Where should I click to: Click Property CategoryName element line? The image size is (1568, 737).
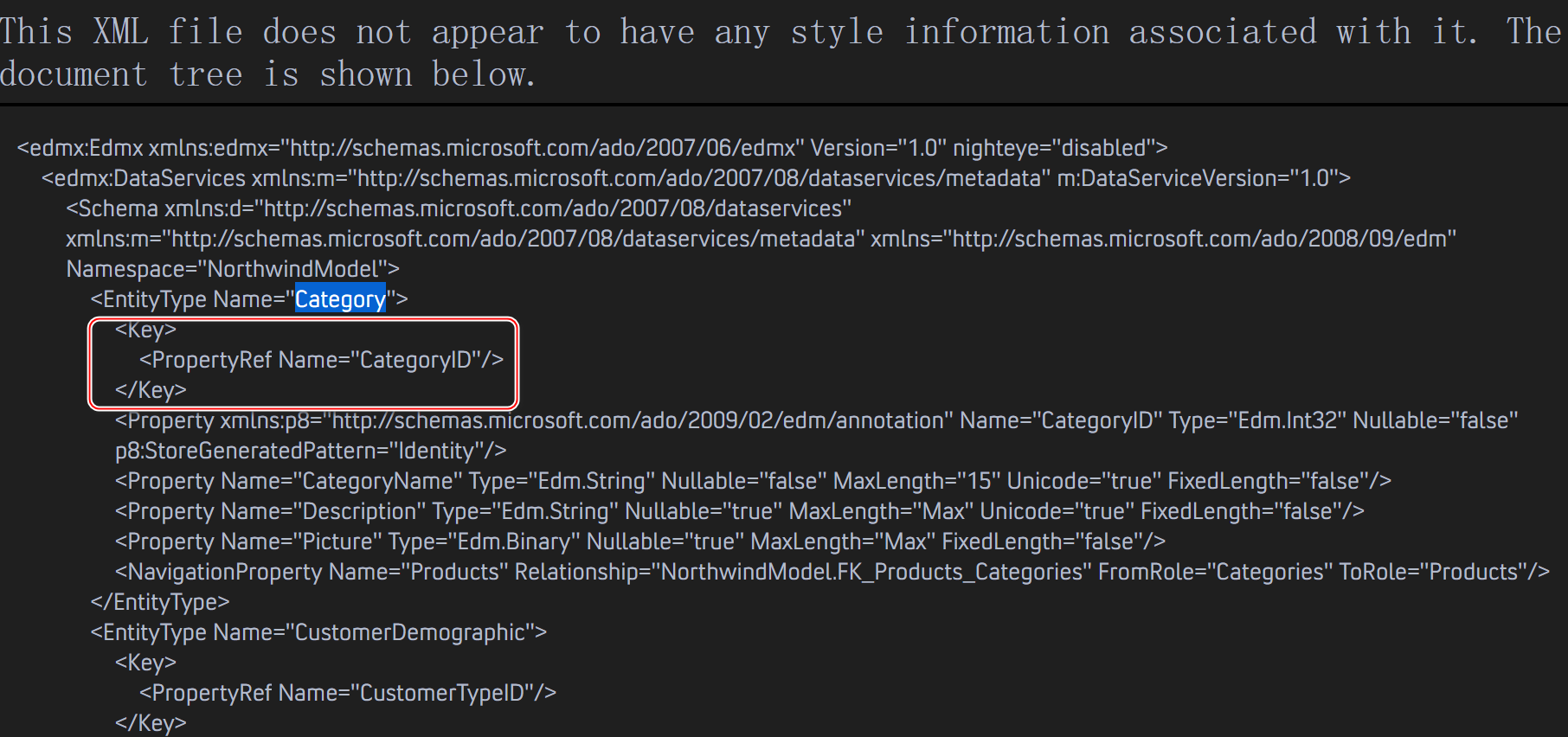pyautogui.click(x=753, y=481)
